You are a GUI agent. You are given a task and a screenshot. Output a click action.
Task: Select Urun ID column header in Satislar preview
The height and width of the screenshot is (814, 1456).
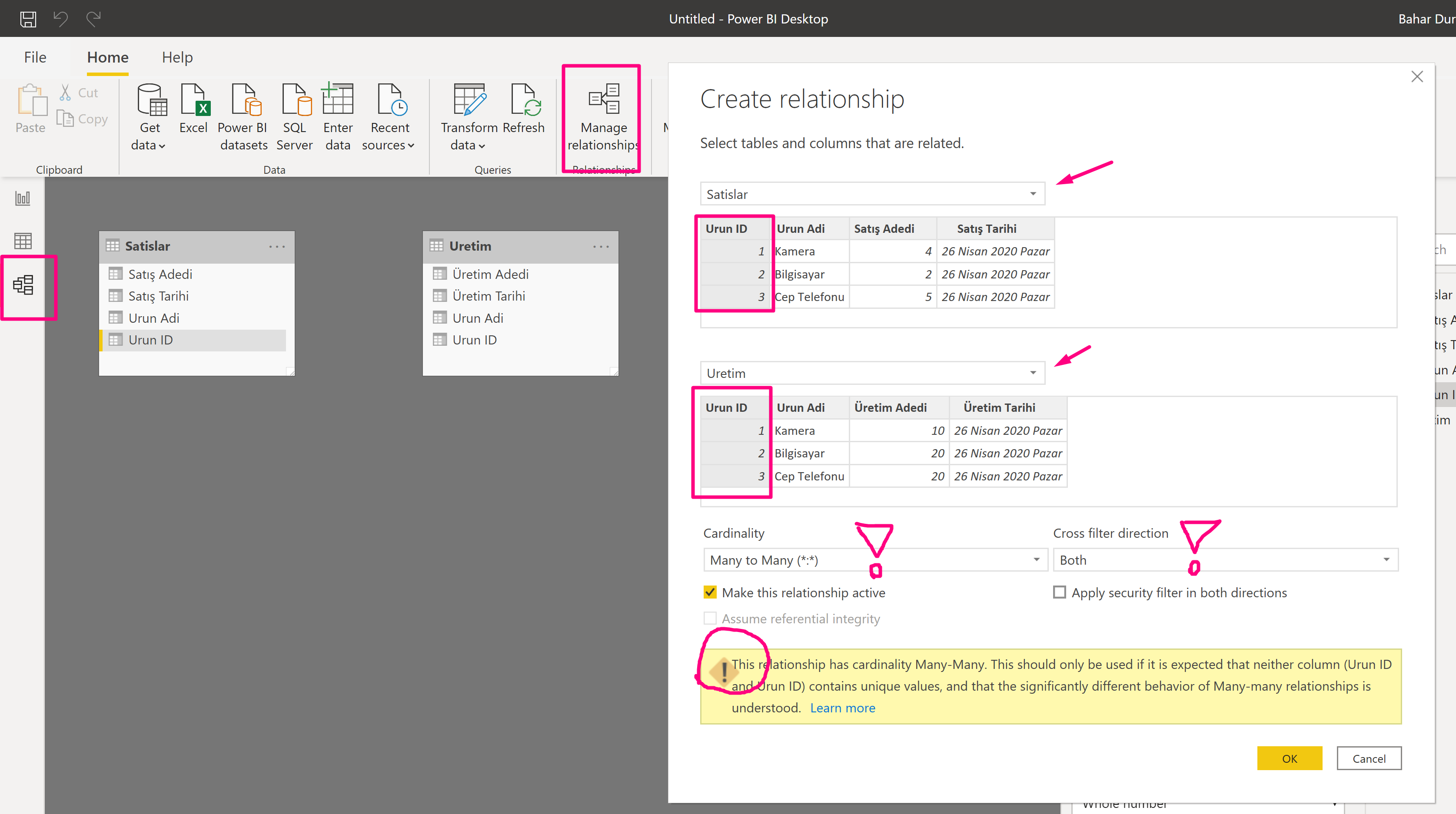tap(736, 229)
